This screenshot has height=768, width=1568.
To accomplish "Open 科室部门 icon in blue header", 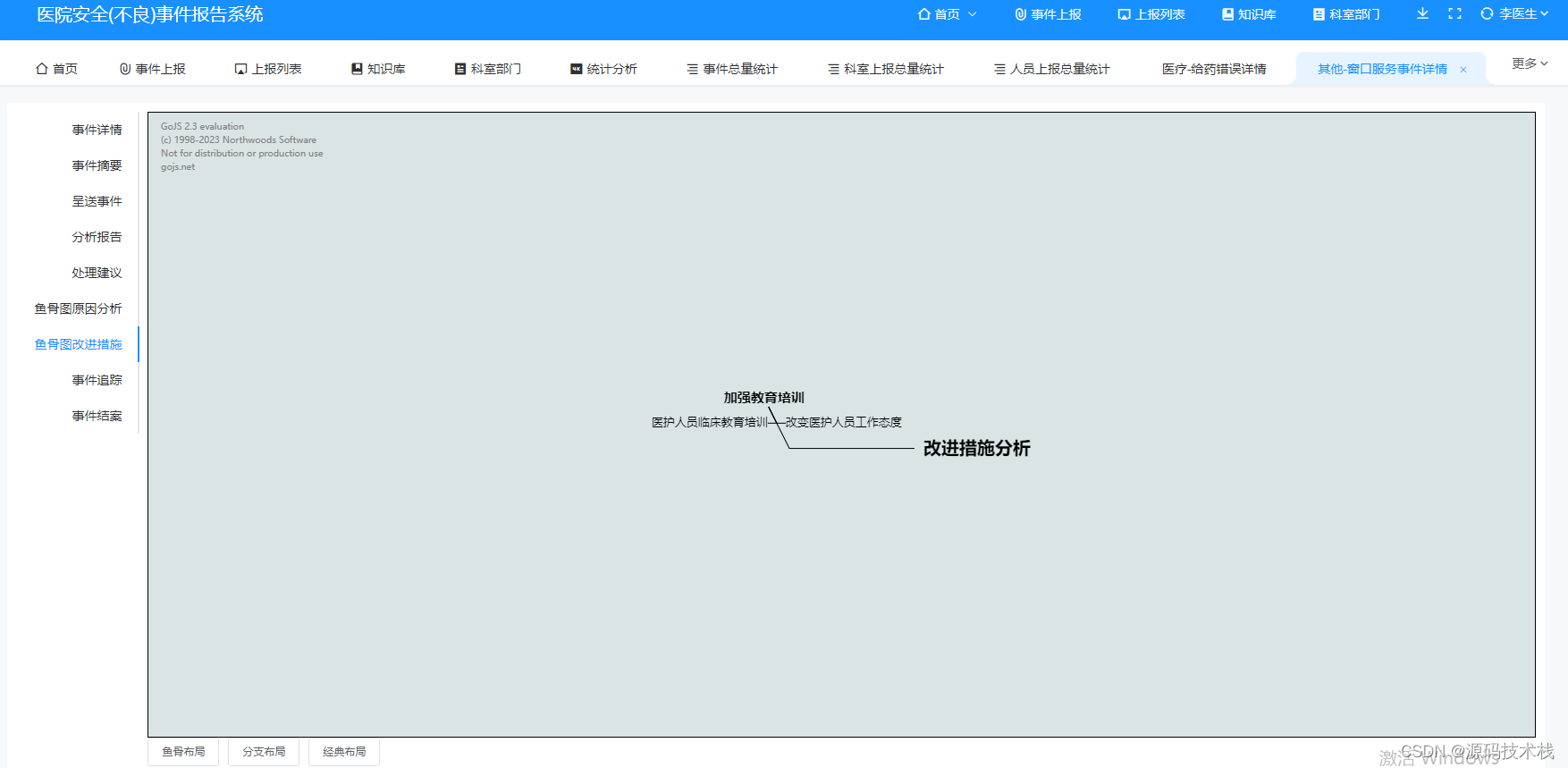I will coord(1319,14).
